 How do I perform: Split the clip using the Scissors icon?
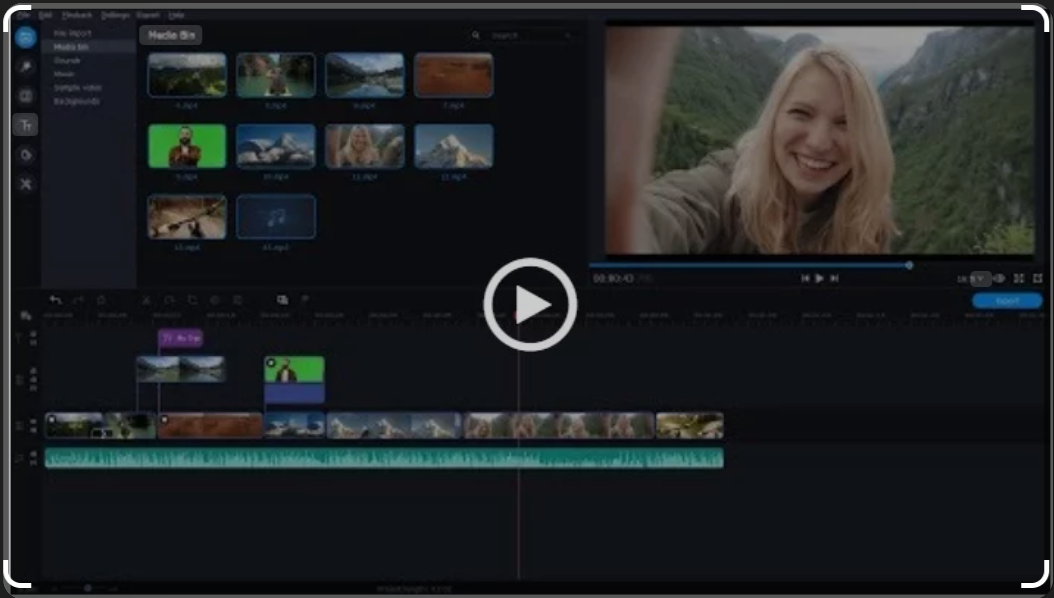point(147,300)
